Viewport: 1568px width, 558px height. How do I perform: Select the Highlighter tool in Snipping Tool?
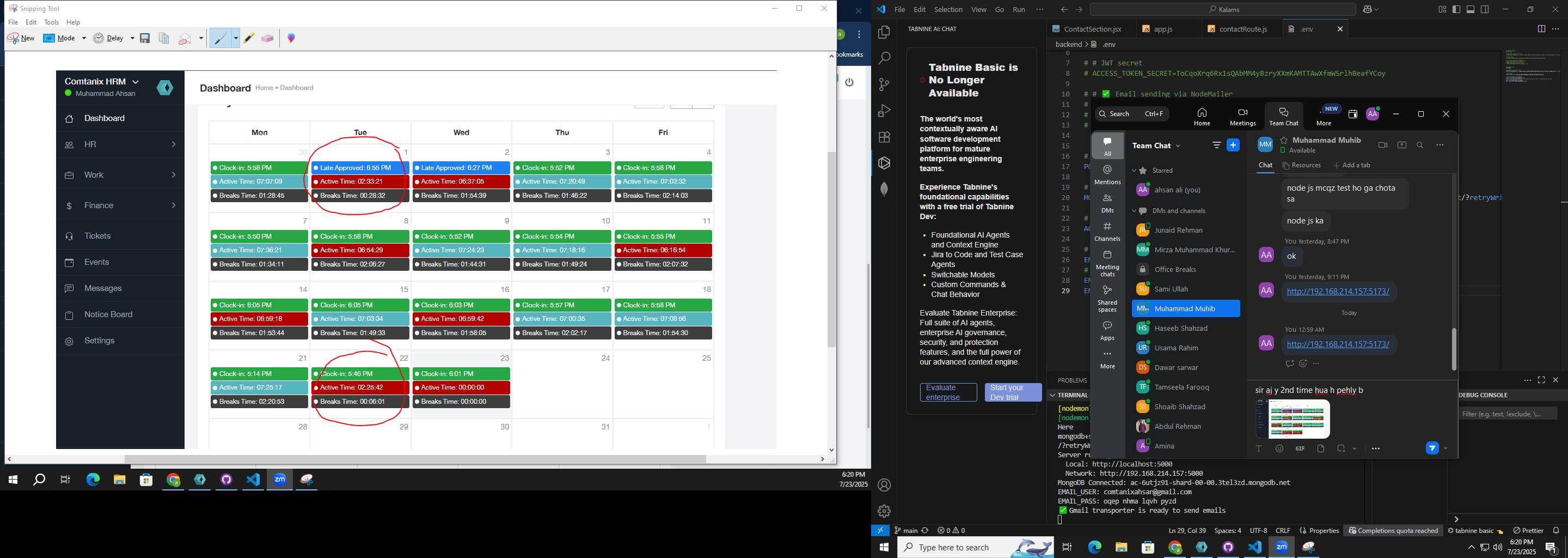tap(249, 38)
